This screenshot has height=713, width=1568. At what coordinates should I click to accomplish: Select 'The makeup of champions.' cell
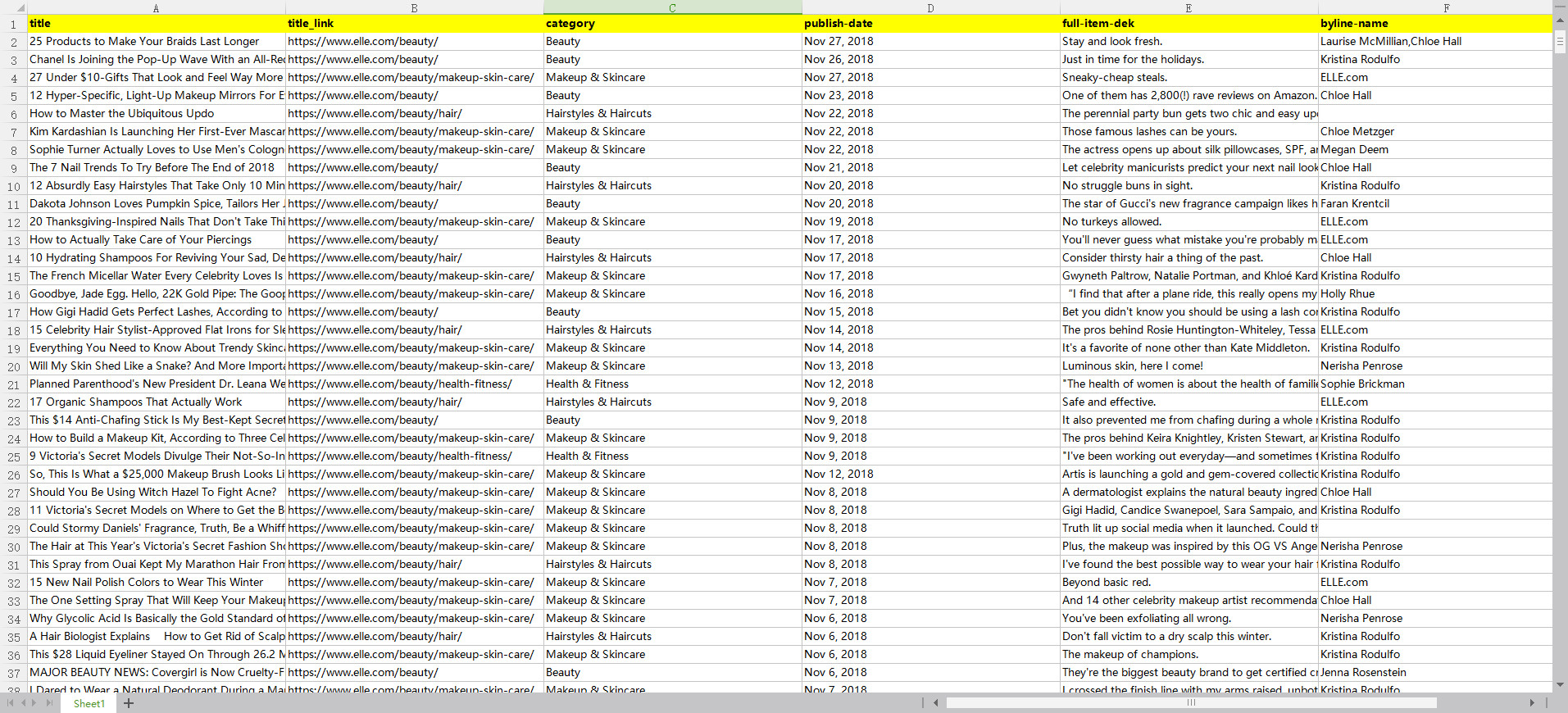click(x=1189, y=655)
